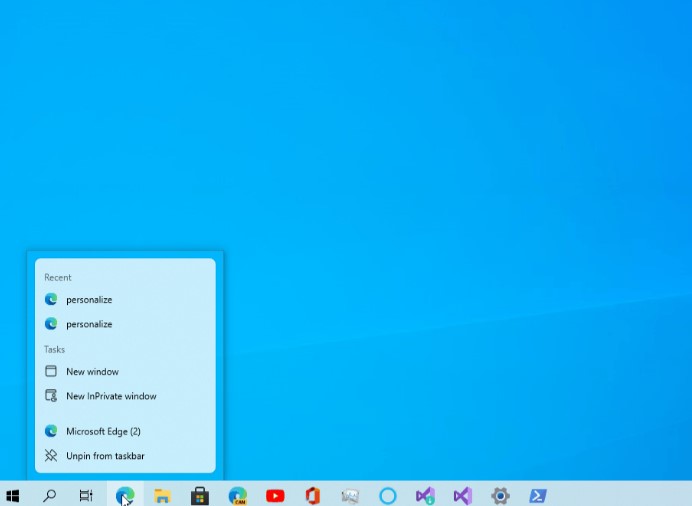Open Task View on the taskbar
Image resolution: width=692 pixels, height=506 pixels.
tap(86, 495)
